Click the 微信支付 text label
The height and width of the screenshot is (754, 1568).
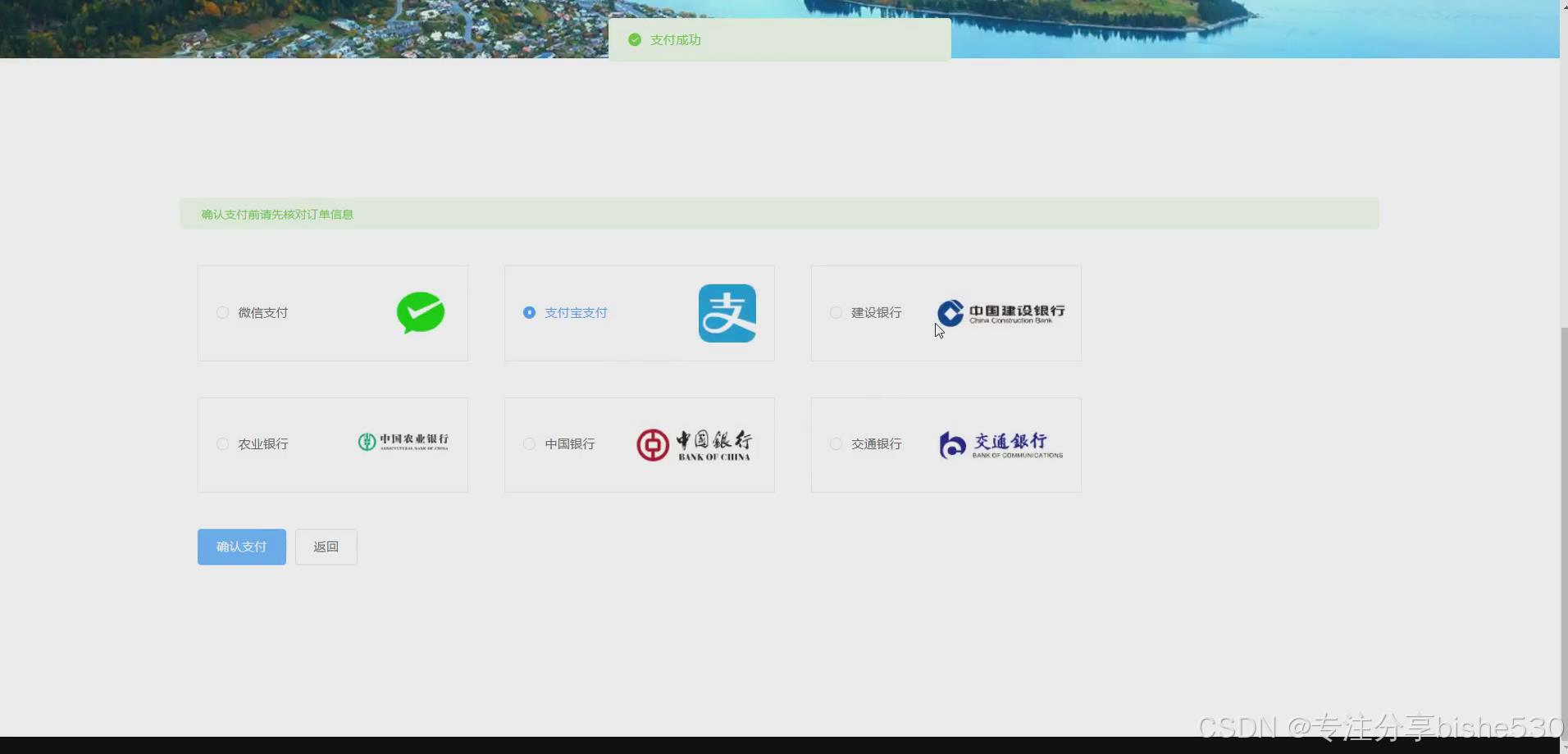point(262,312)
